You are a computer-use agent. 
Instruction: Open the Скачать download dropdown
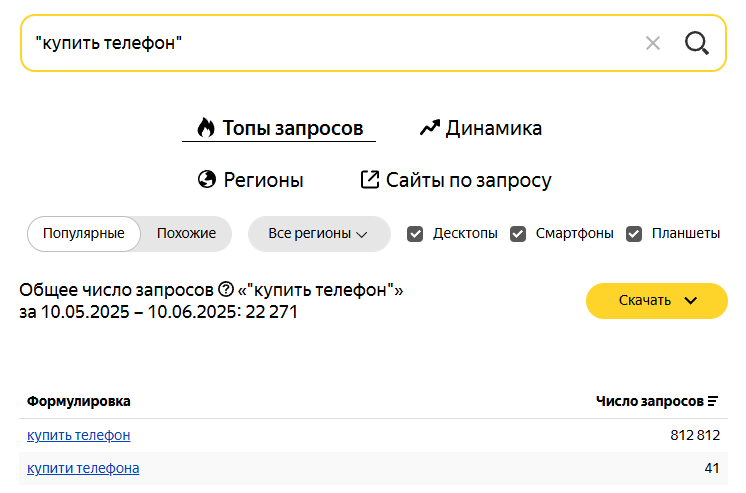point(657,301)
